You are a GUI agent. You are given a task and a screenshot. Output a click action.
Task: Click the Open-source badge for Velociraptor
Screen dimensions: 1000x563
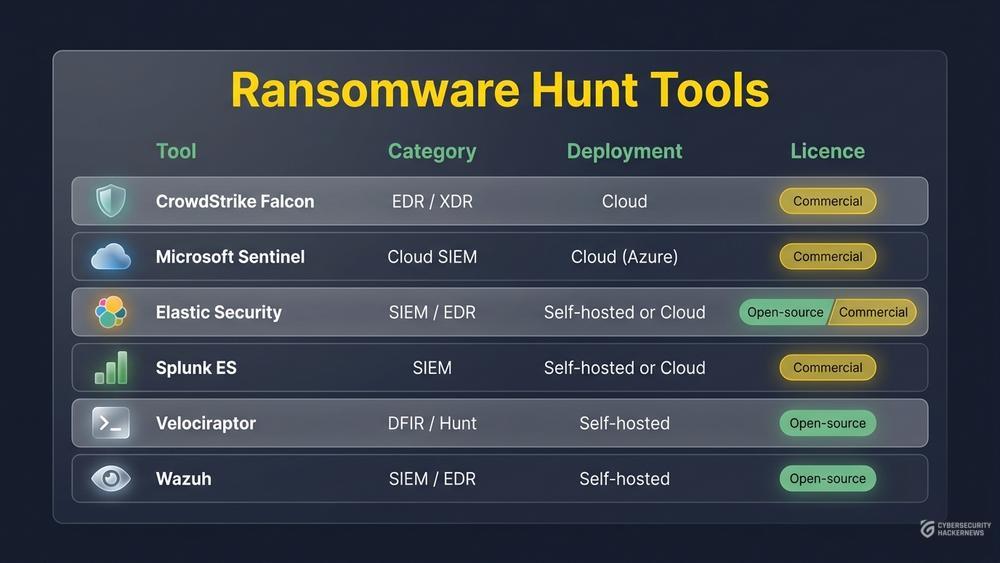[x=828, y=423]
